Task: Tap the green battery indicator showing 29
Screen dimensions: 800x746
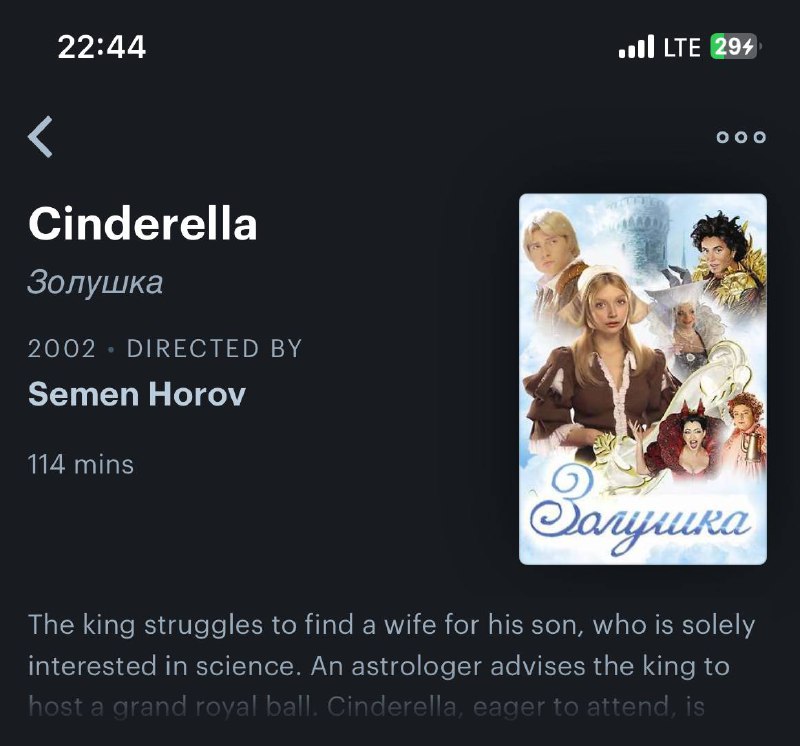Action: [734, 46]
